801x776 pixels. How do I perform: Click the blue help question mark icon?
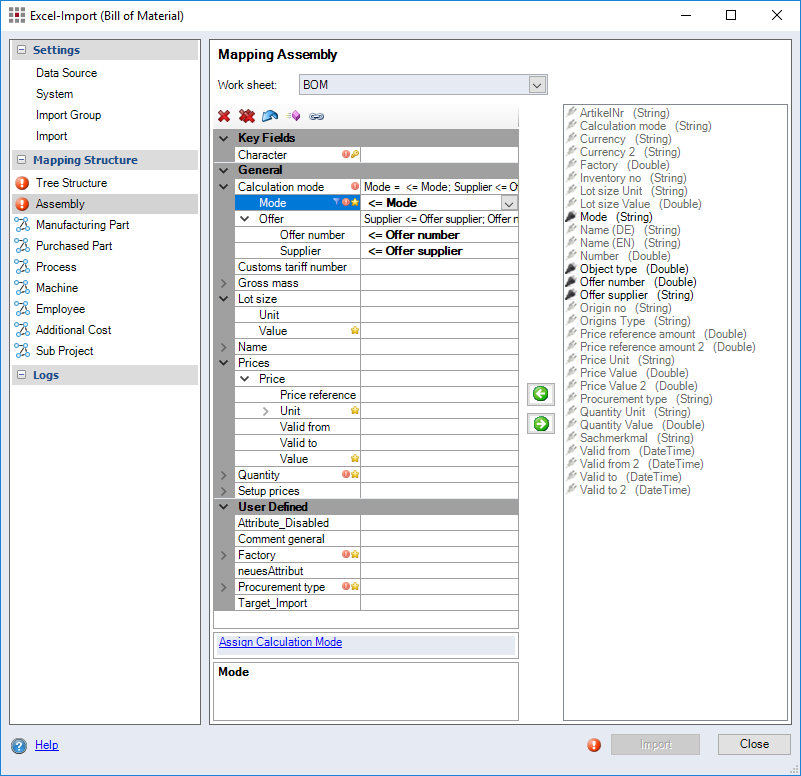(19, 746)
